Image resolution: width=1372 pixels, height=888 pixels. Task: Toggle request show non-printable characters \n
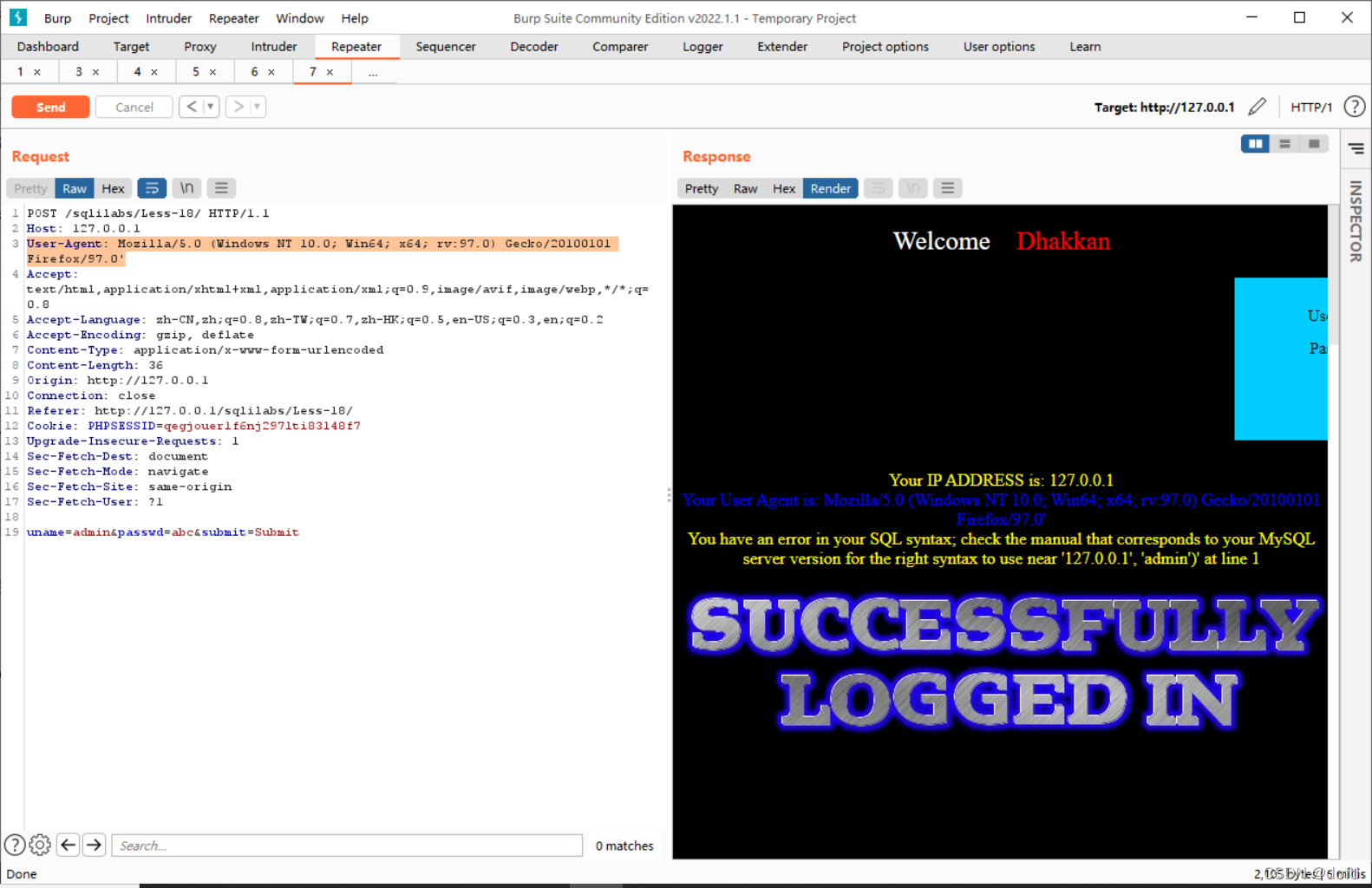pos(186,188)
